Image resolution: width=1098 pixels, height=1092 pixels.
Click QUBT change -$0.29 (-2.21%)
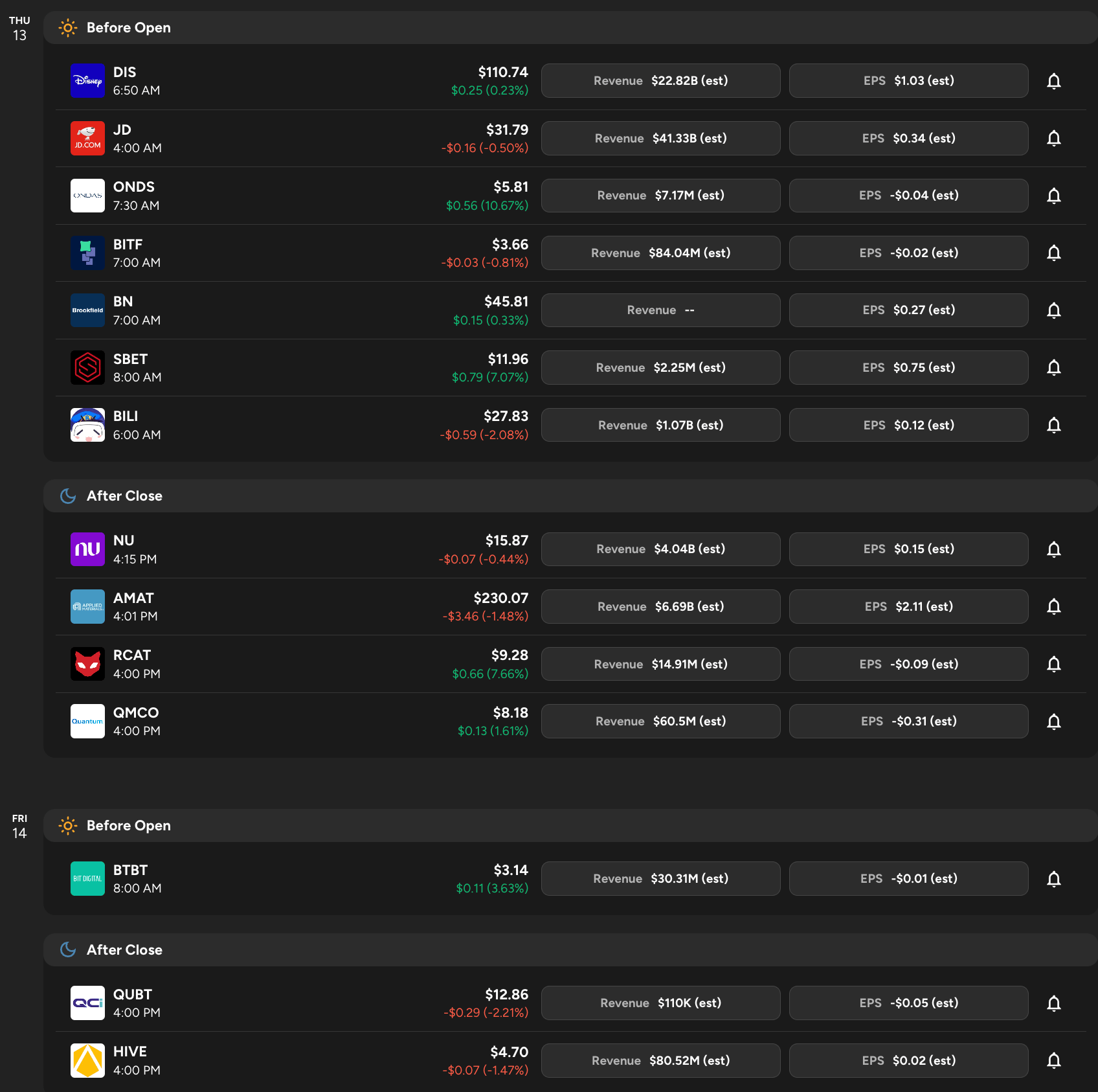pos(486,1013)
